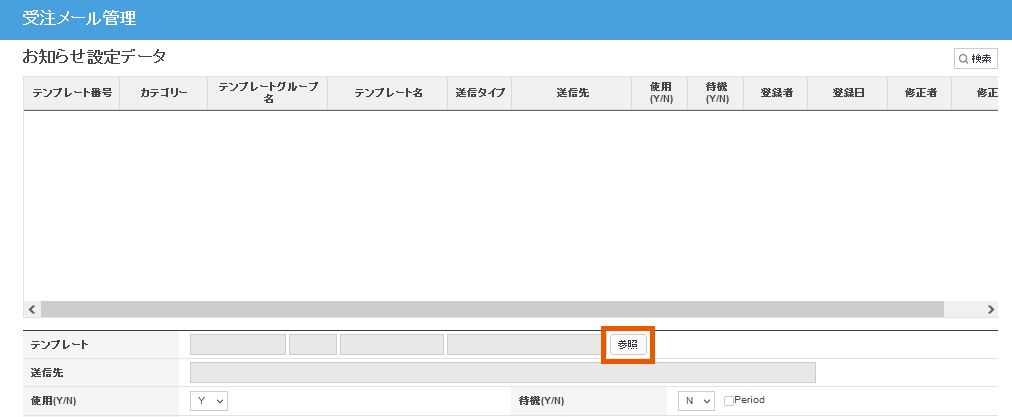The image size is (1012, 417).
Task: Click the 参照 browse button
Action: (627, 345)
